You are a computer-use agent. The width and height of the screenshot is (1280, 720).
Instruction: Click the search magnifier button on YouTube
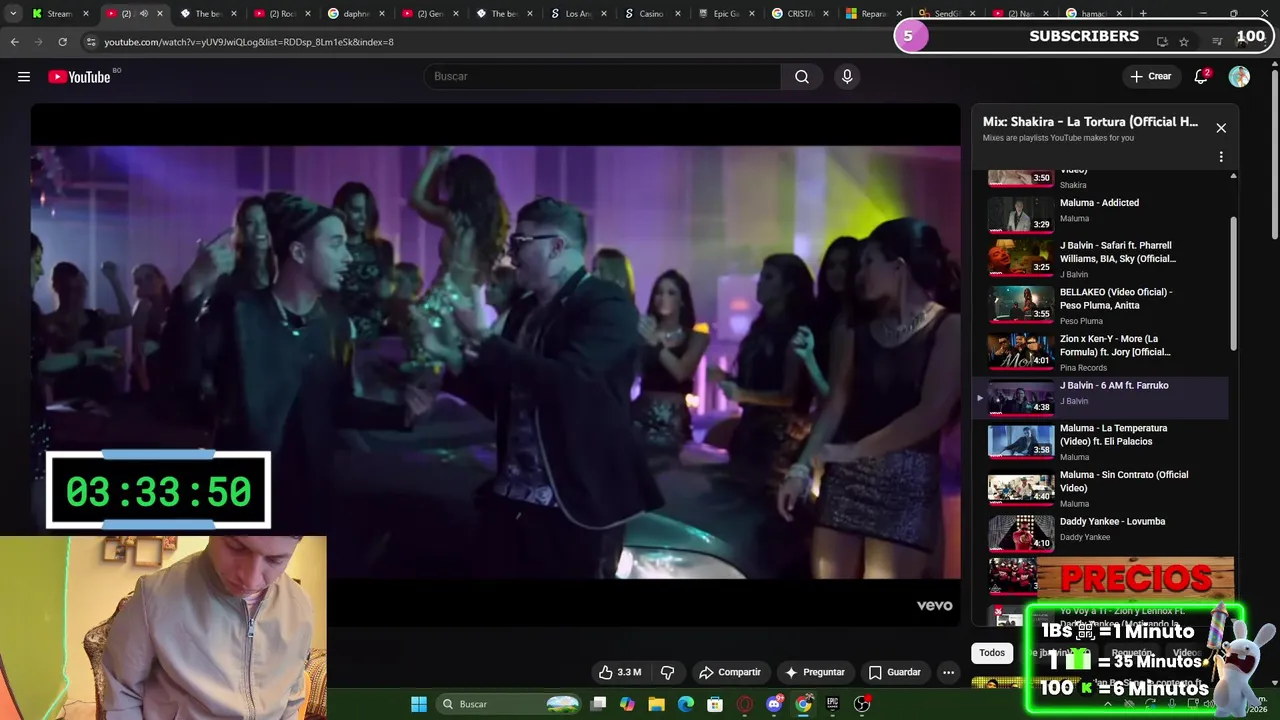coord(802,77)
